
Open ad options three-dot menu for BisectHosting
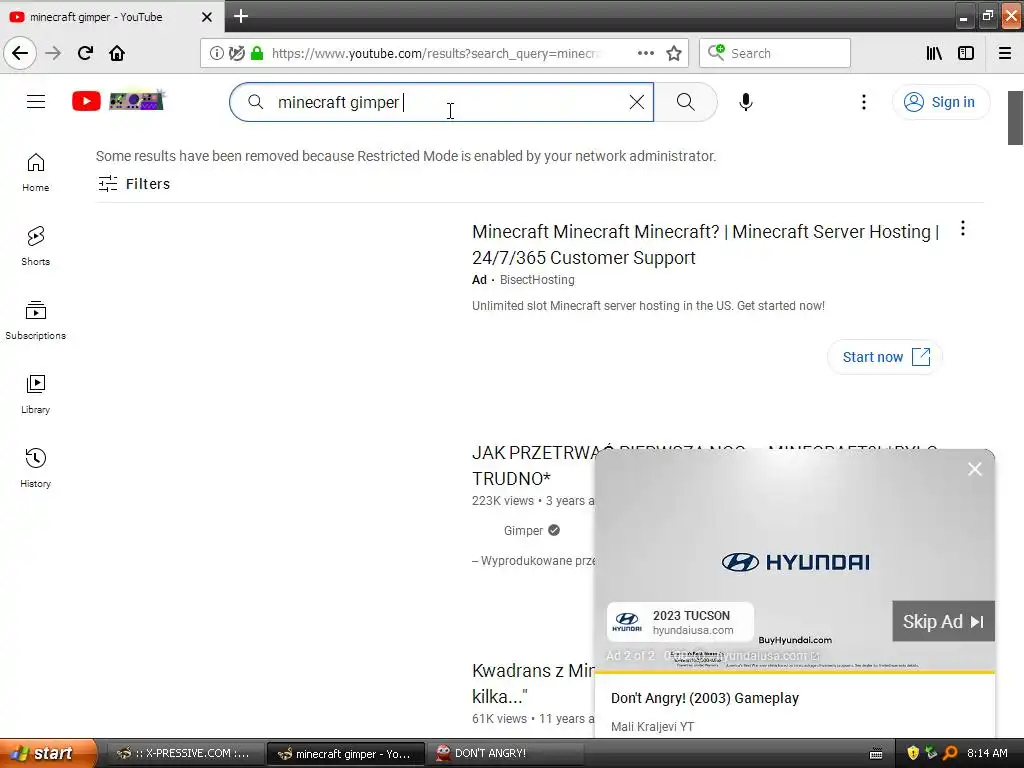(x=963, y=229)
